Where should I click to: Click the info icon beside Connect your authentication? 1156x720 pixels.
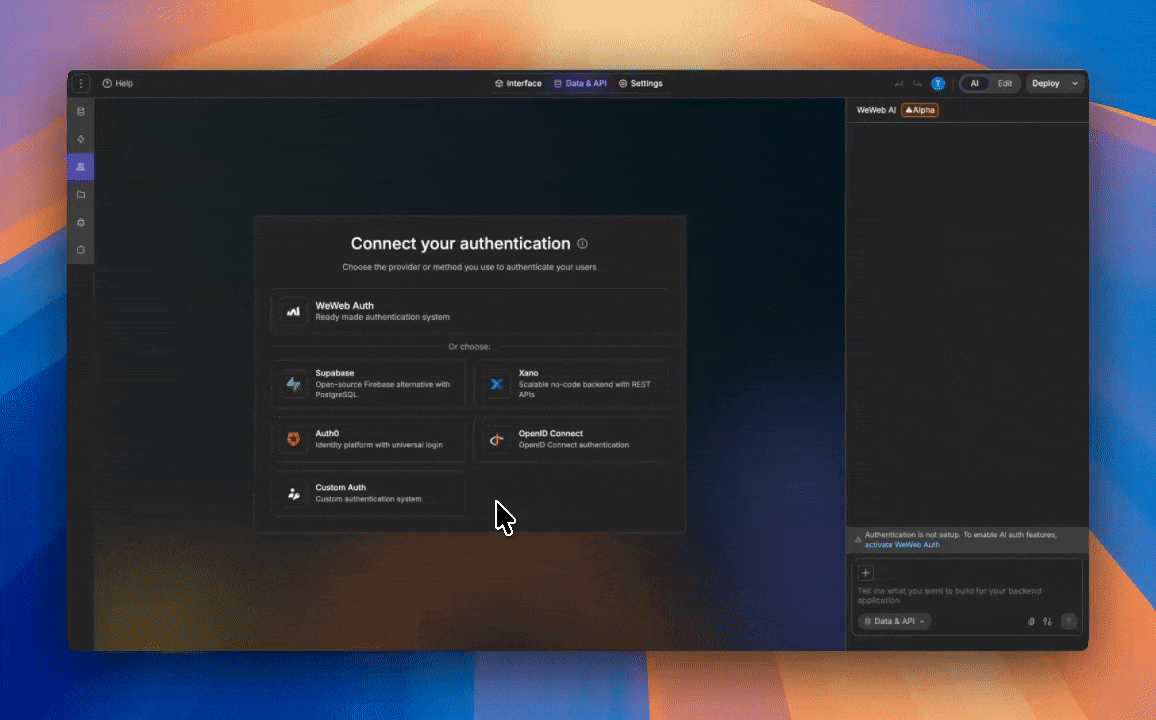[582, 243]
